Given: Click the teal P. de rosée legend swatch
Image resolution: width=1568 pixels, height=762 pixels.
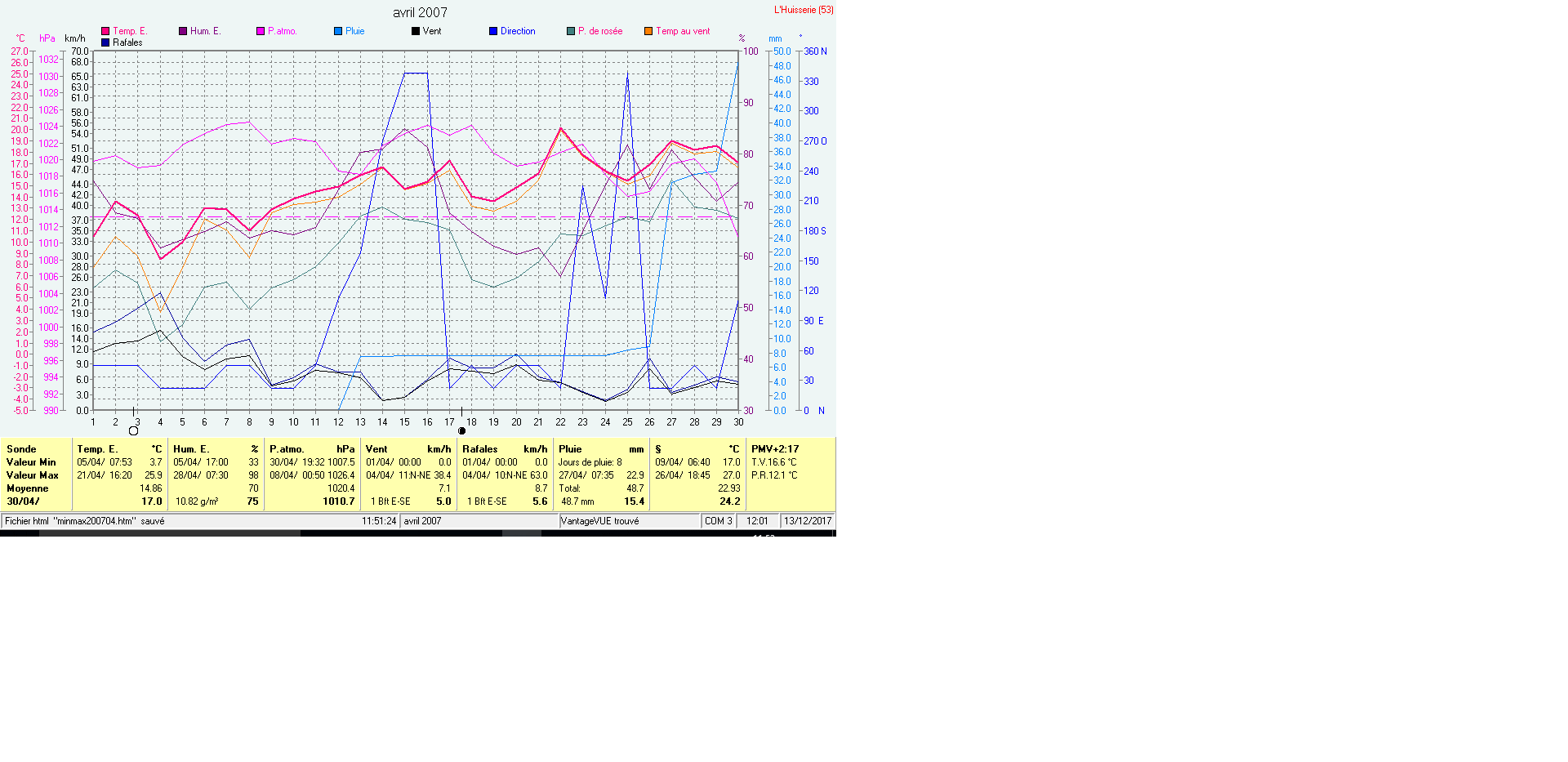Looking at the screenshot, I should 571,31.
